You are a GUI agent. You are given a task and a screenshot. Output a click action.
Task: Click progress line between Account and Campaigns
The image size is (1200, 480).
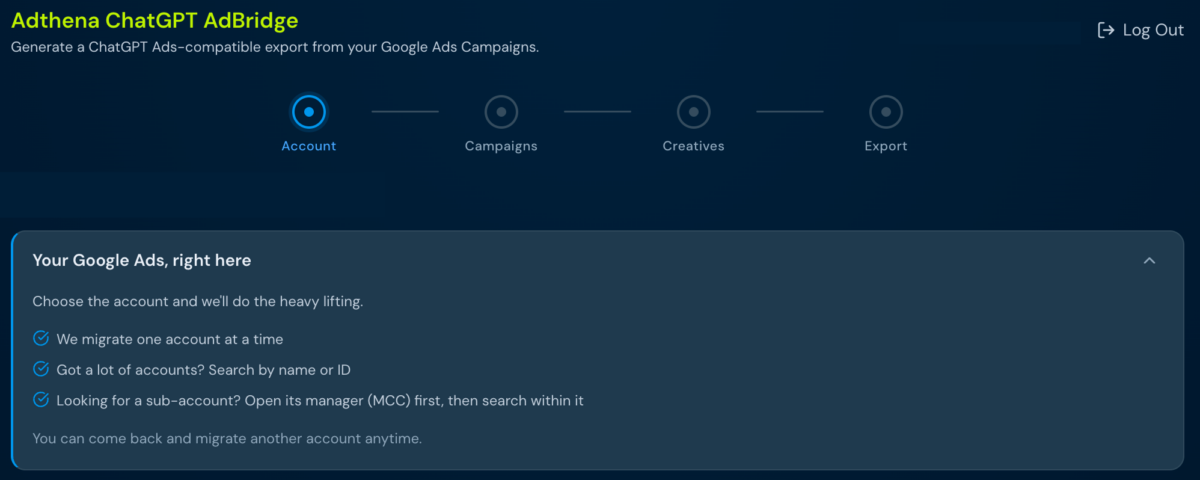click(405, 112)
